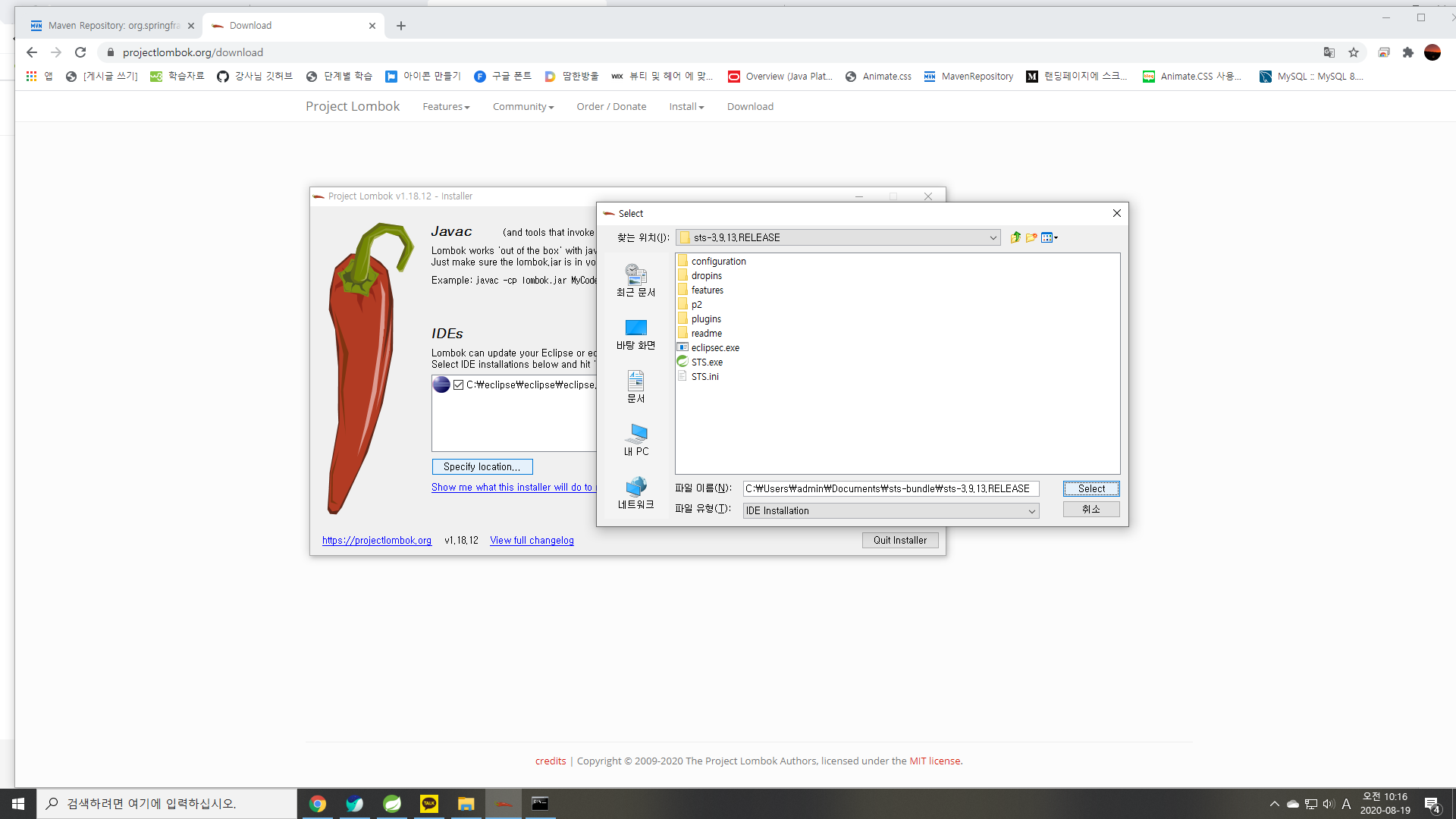Click the address bar URL
This screenshot has width=1456, height=819.
(x=193, y=52)
